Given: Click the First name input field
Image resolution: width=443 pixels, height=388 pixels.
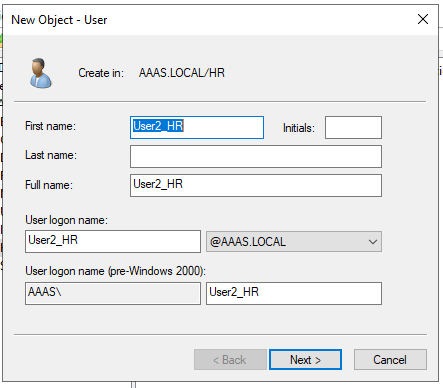Looking at the screenshot, I should pos(197,127).
